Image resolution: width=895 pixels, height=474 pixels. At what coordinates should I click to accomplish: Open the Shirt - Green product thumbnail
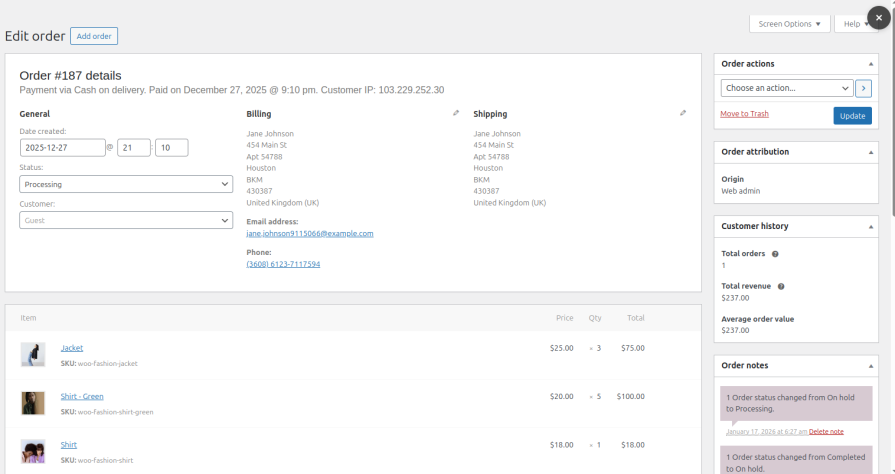(33, 402)
